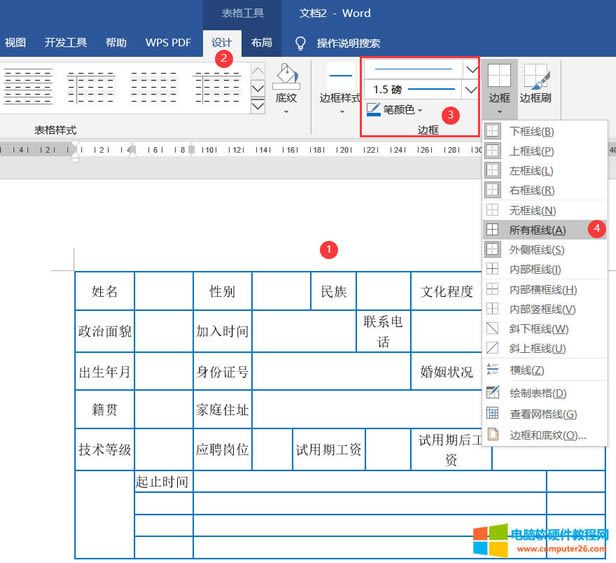Select Draw Table (绘制表格) from the menu
Image resolution: width=616 pixels, height=563 pixels.
coord(538,393)
